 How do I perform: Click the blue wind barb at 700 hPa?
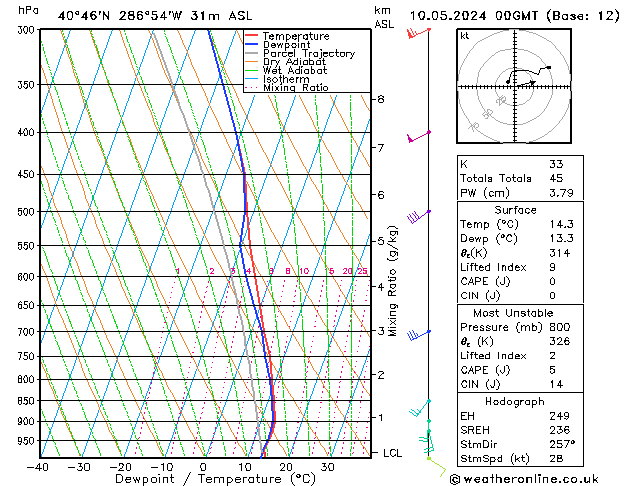click(x=419, y=335)
